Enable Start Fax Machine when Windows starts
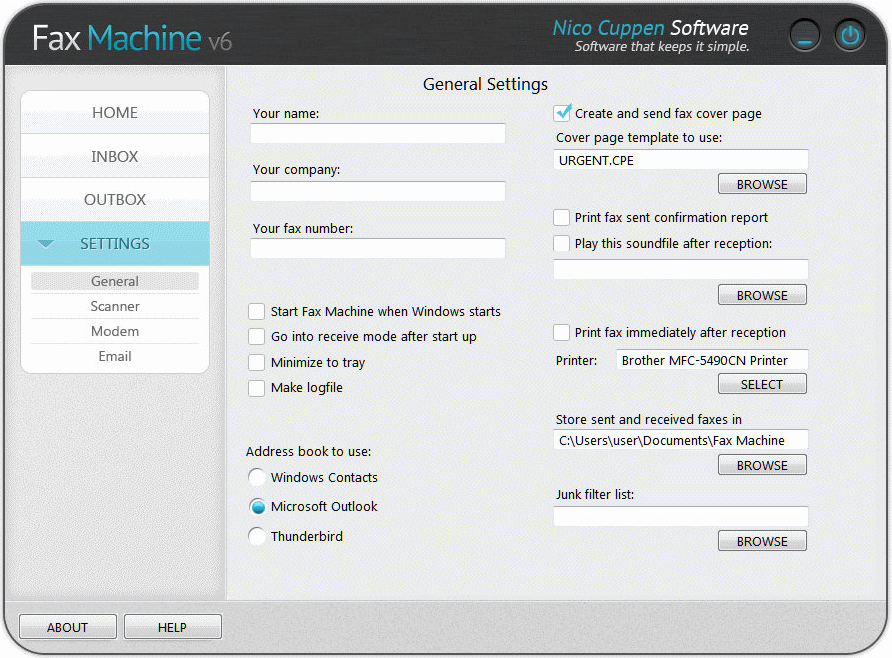892x658 pixels. coord(257,312)
